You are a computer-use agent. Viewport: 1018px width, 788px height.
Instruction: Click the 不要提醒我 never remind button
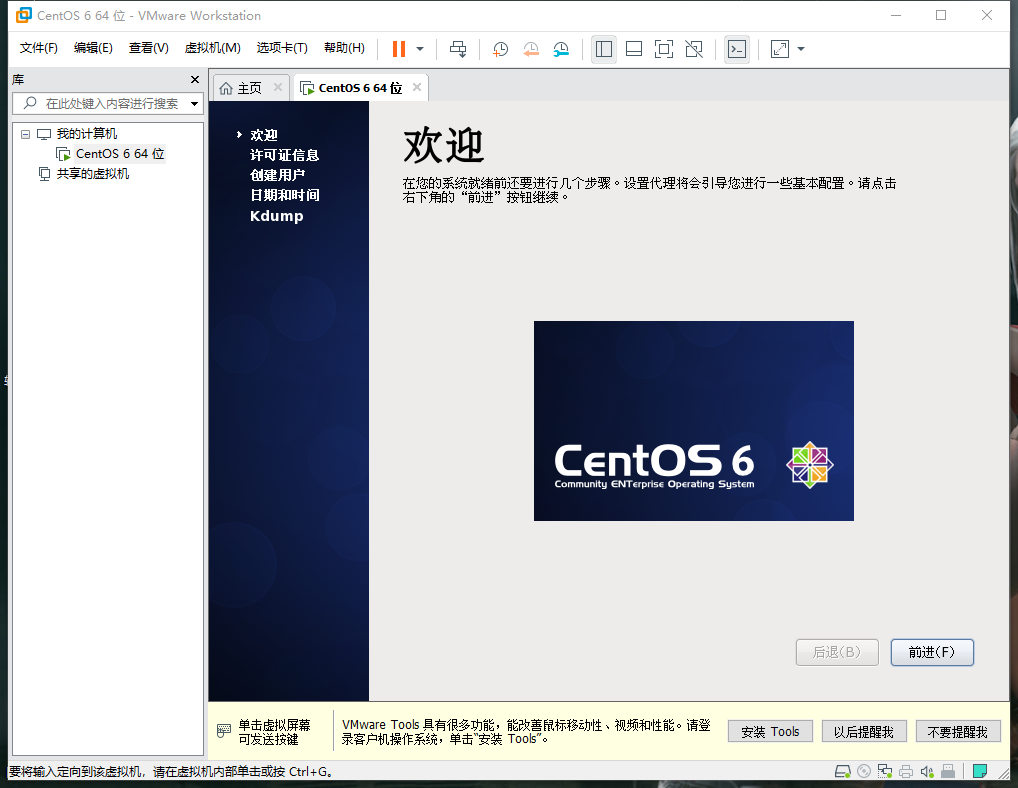958,732
